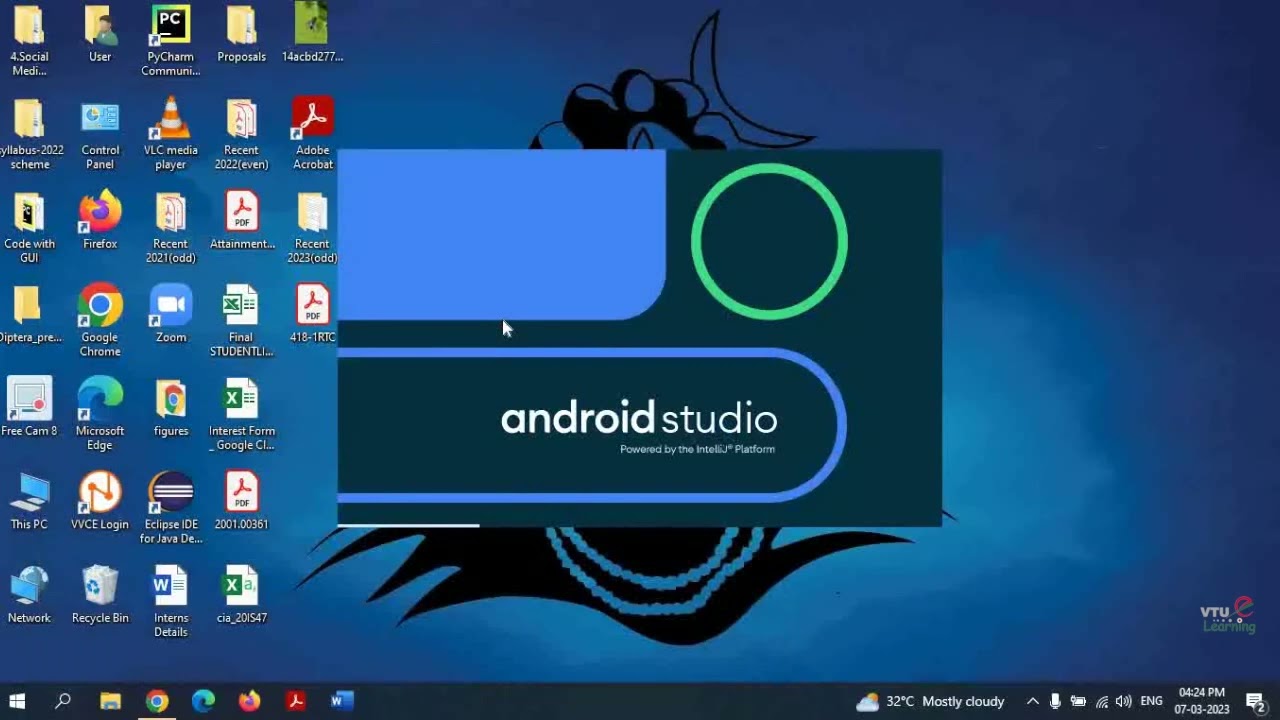Select the User folder icon
The height and width of the screenshot is (720, 1280).
coord(100,34)
